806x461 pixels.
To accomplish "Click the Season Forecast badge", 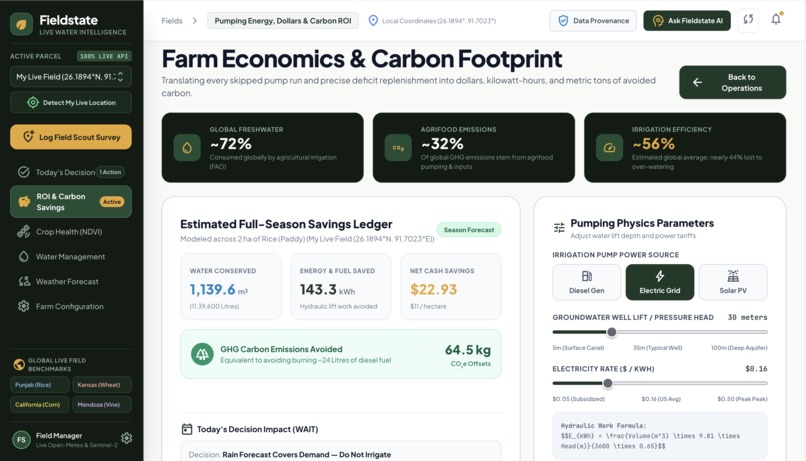I will [469, 230].
